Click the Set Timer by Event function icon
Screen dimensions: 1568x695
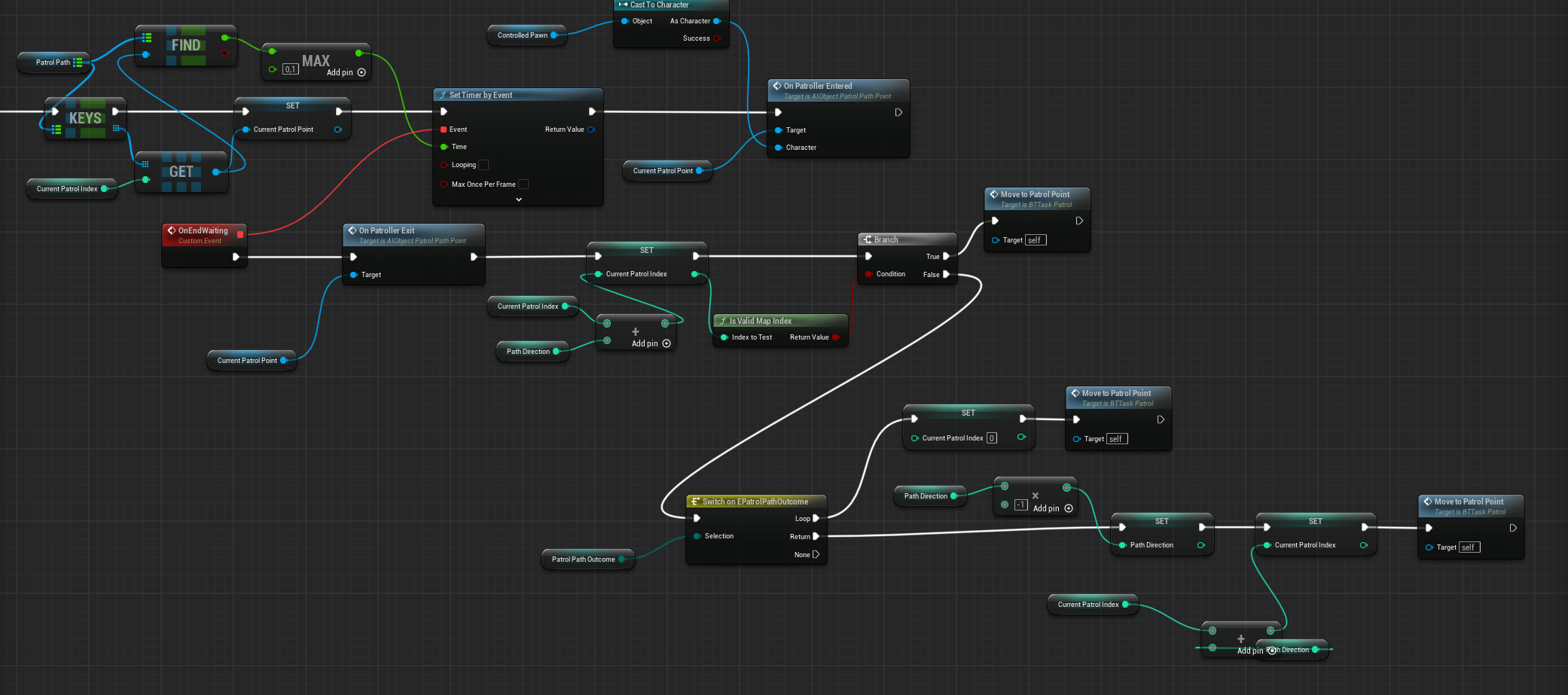(443, 95)
